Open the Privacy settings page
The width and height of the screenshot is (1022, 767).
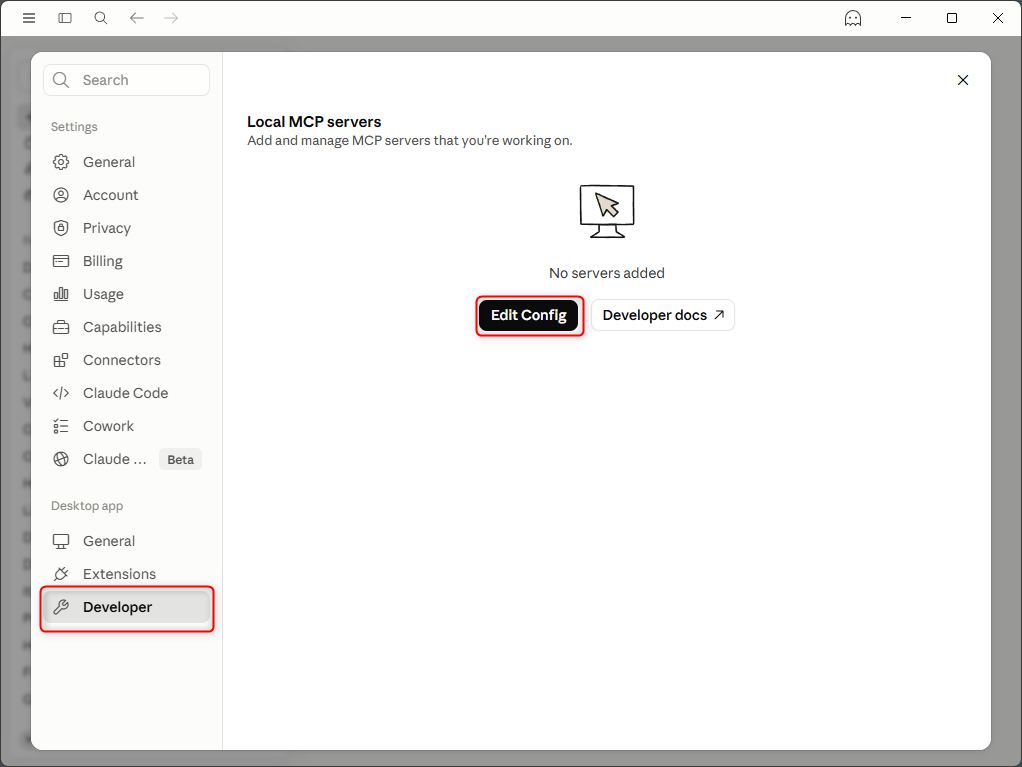pyautogui.click(x=126, y=228)
